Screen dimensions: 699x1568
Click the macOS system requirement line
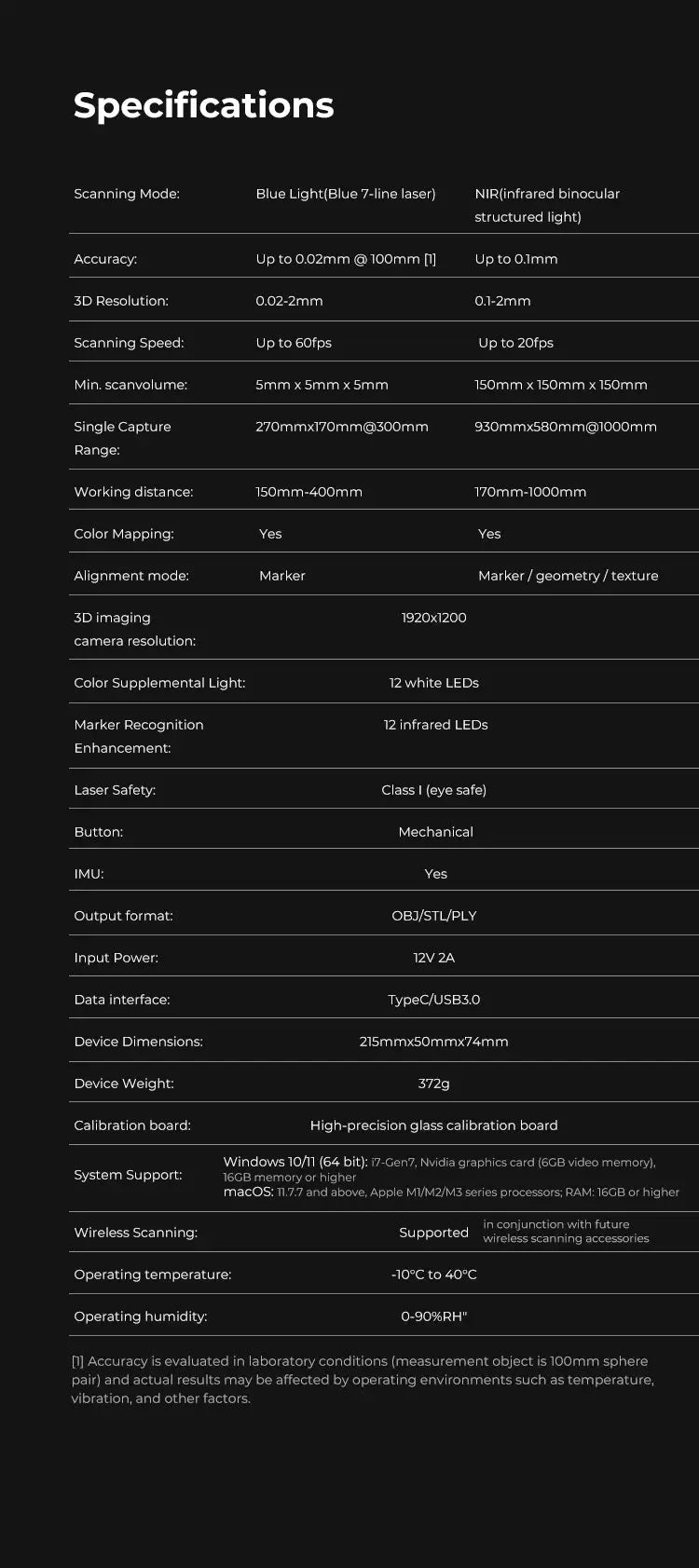450,1193
